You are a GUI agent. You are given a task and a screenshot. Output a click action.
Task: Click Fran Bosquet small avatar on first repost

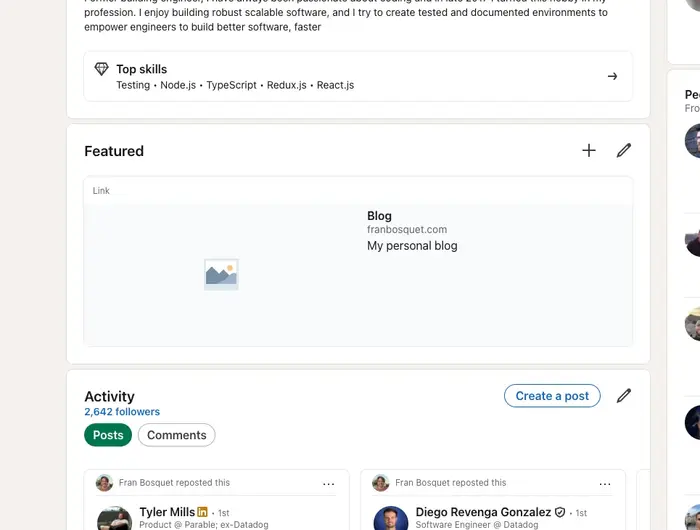[104, 483]
